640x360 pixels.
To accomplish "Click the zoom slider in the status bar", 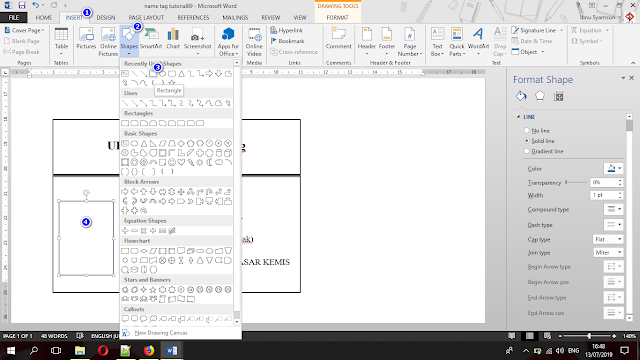I will (x=589, y=336).
